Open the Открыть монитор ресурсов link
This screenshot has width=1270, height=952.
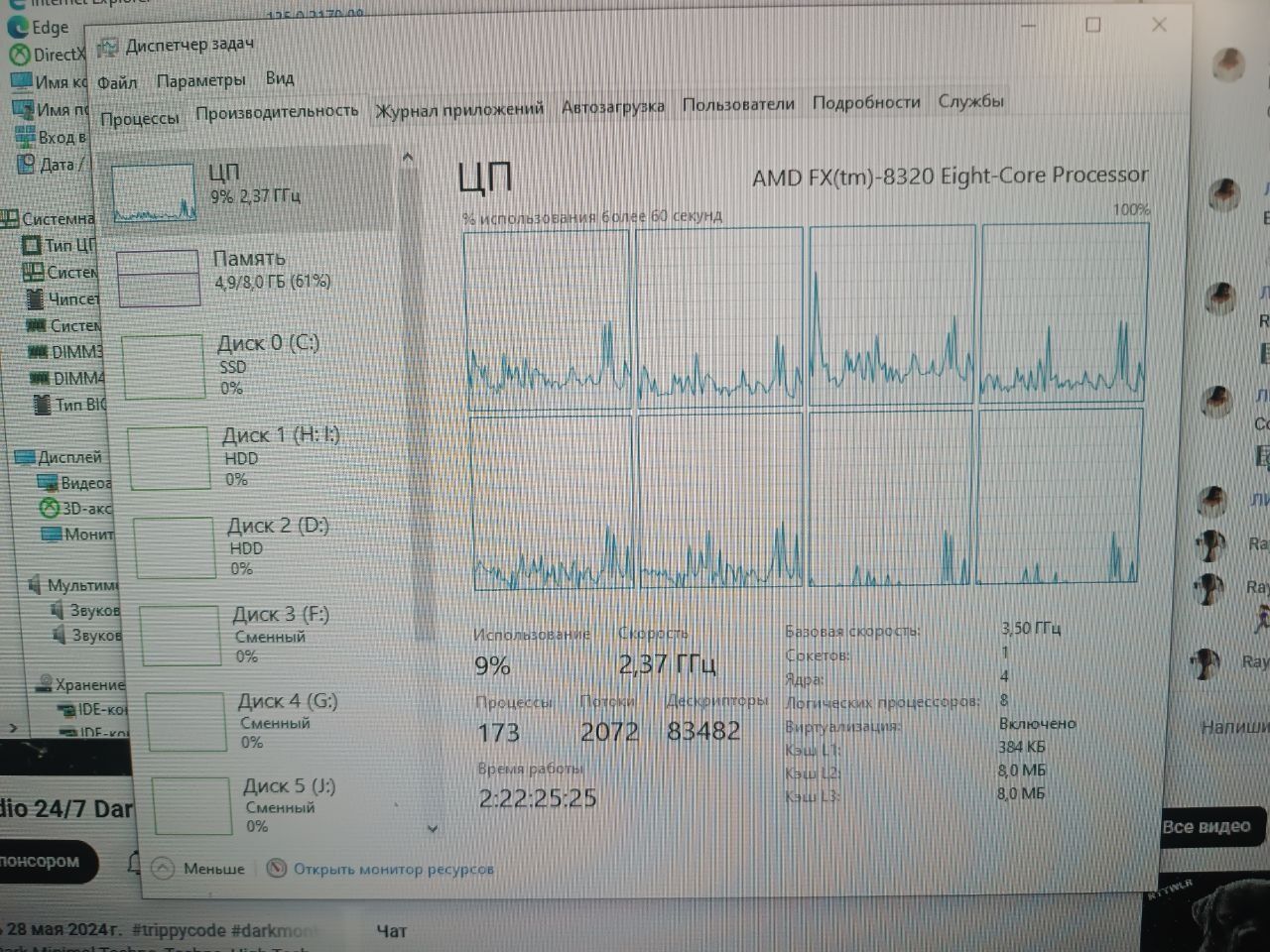click(x=393, y=869)
